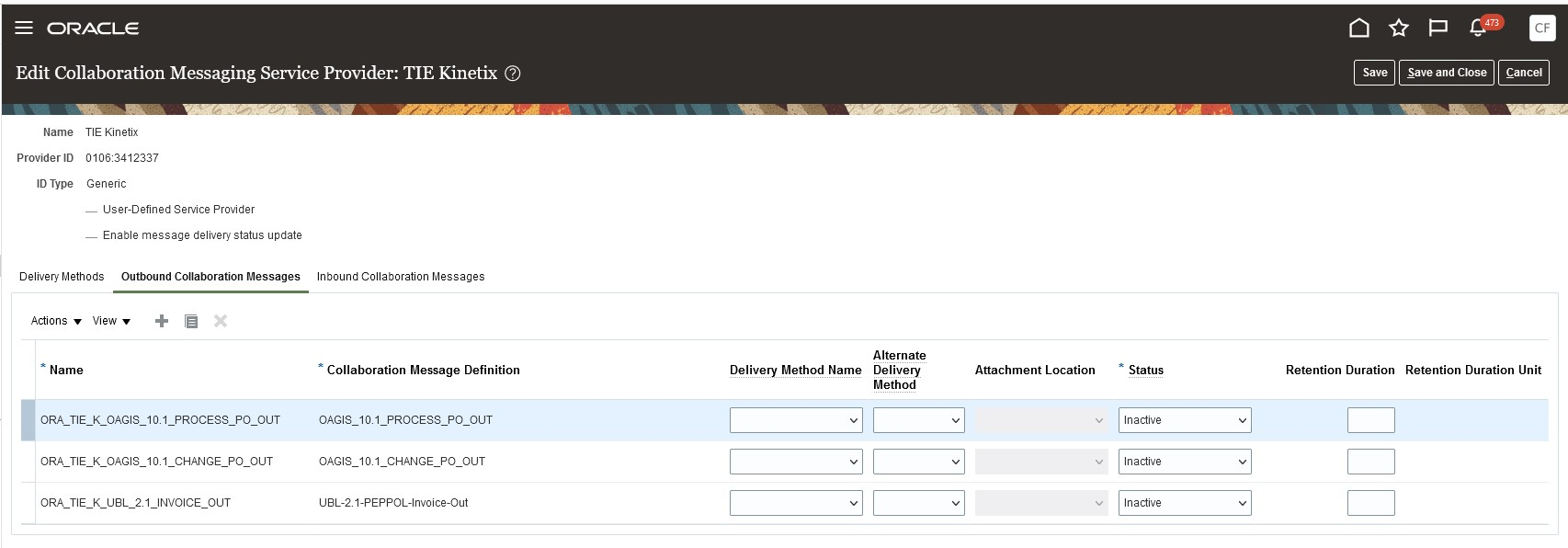Screen dimensions: 1568x548
Task: Select ORA_TIE_K_UBL_2.1_INVOICE_OUT name cell
Action: [135, 503]
